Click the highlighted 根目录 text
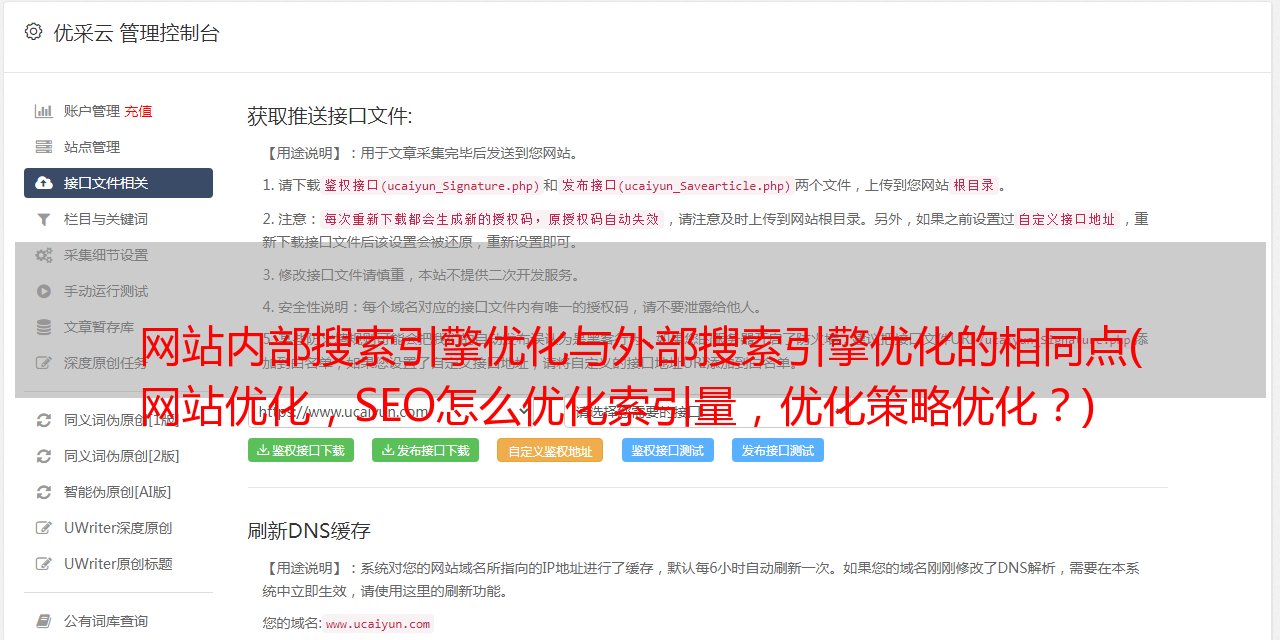1280x640 pixels. point(974,185)
